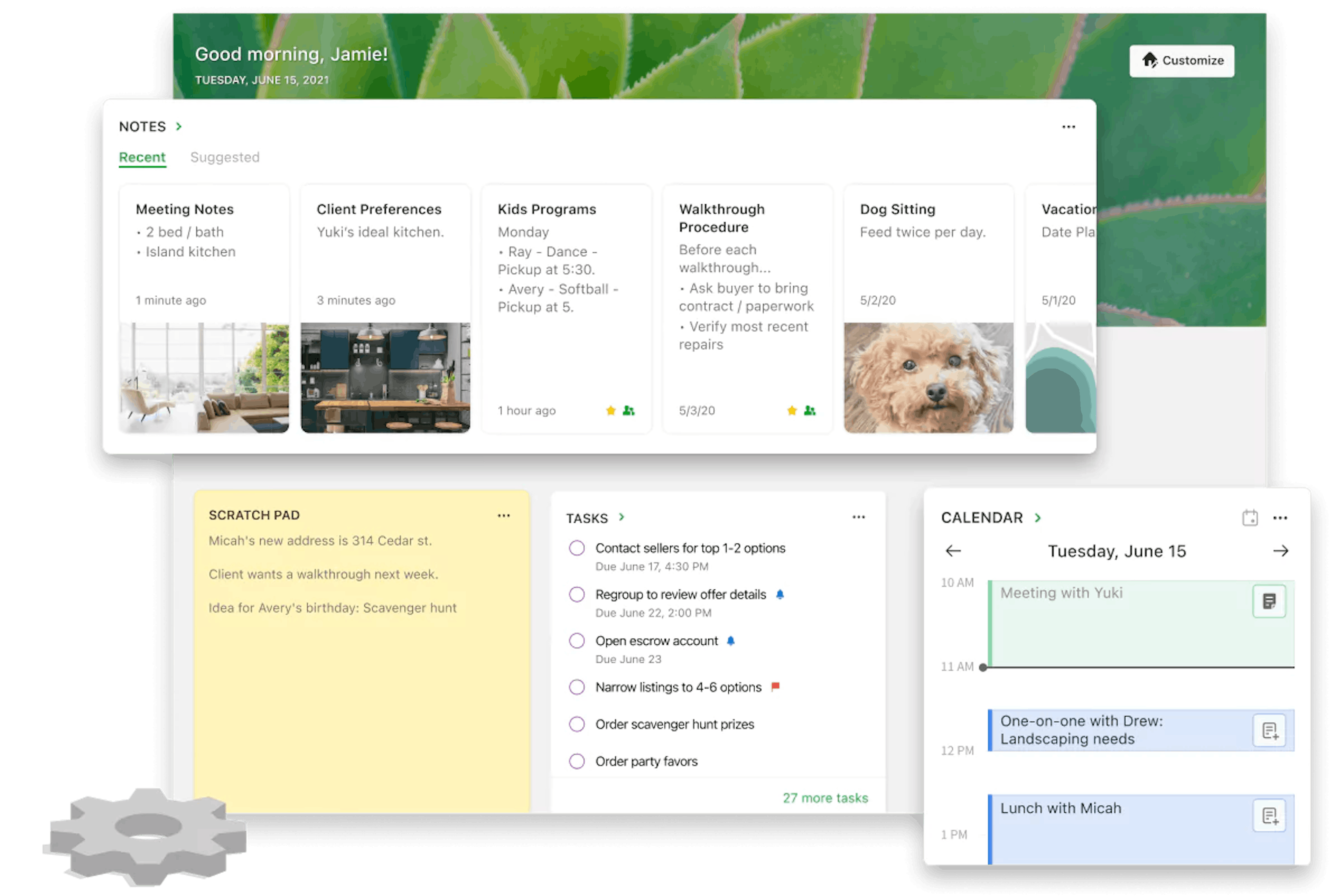Check off Open escrow account task
Viewport: 1344px width, 896px height.
pos(576,640)
